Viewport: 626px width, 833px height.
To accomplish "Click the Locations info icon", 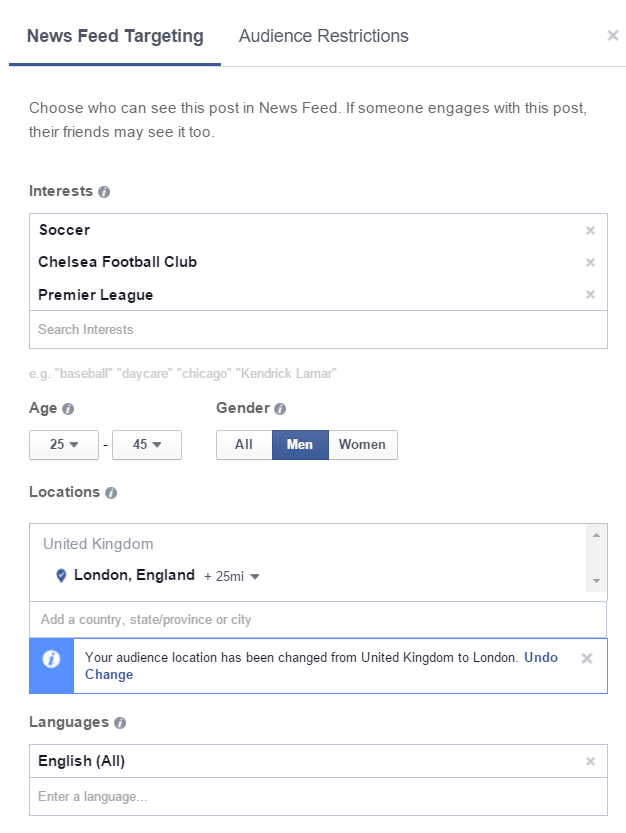I will pyautogui.click(x=111, y=493).
